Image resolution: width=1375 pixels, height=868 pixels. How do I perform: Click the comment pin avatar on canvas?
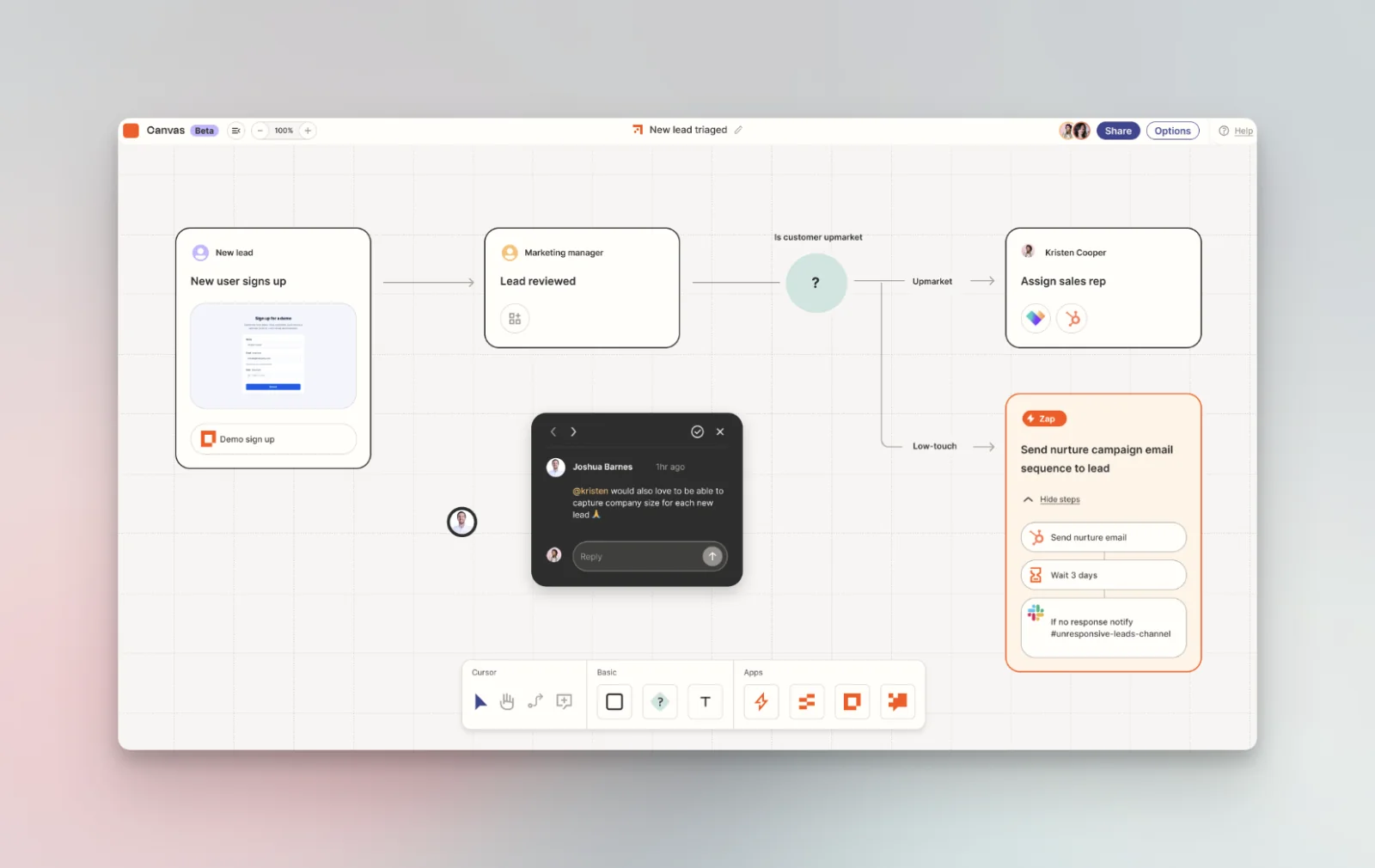coord(461,522)
